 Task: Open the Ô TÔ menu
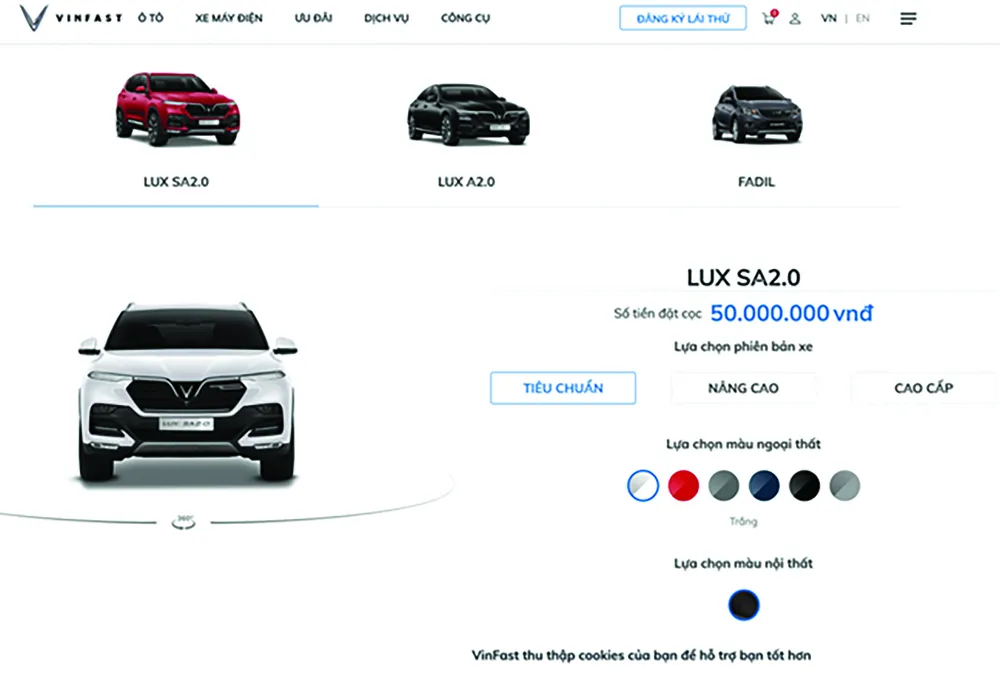(151, 18)
